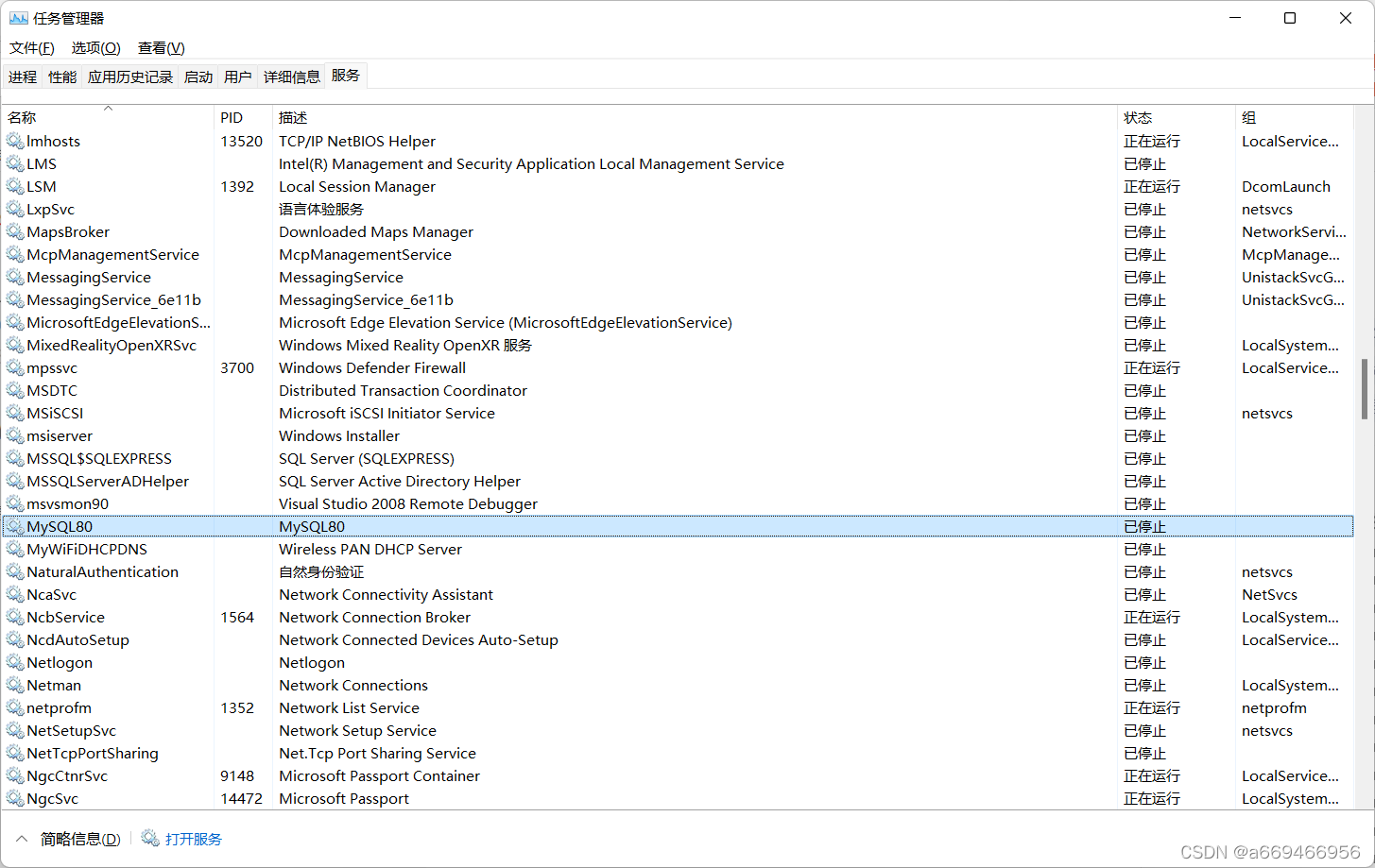Click the gear icon beside NcaSvc

(x=15, y=595)
